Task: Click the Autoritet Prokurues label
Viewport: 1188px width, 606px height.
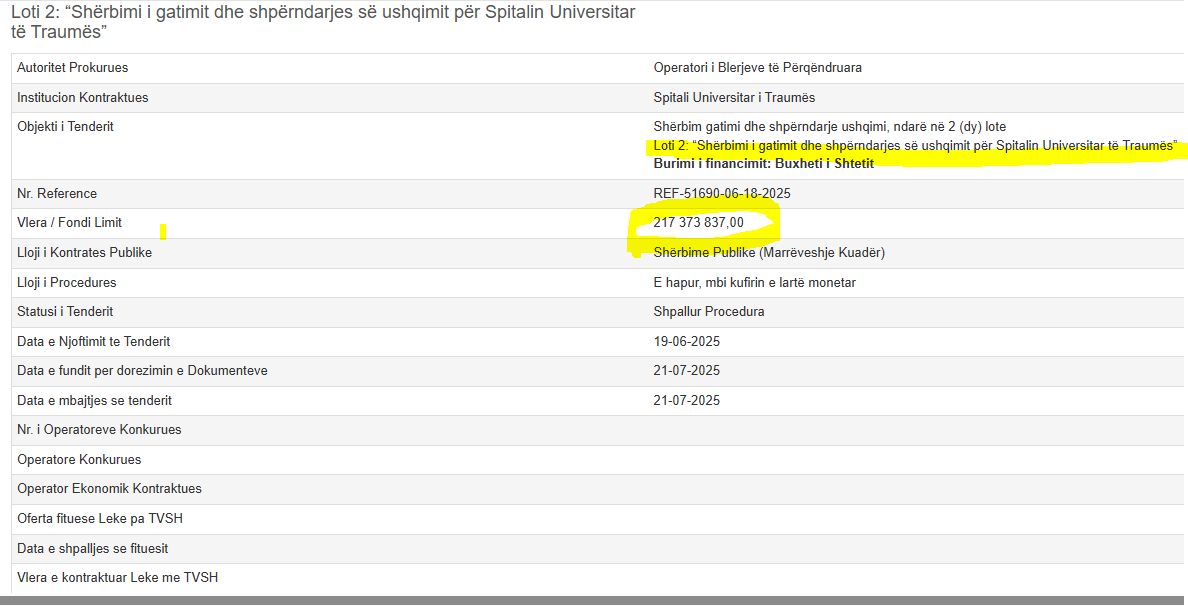Action: point(72,68)
